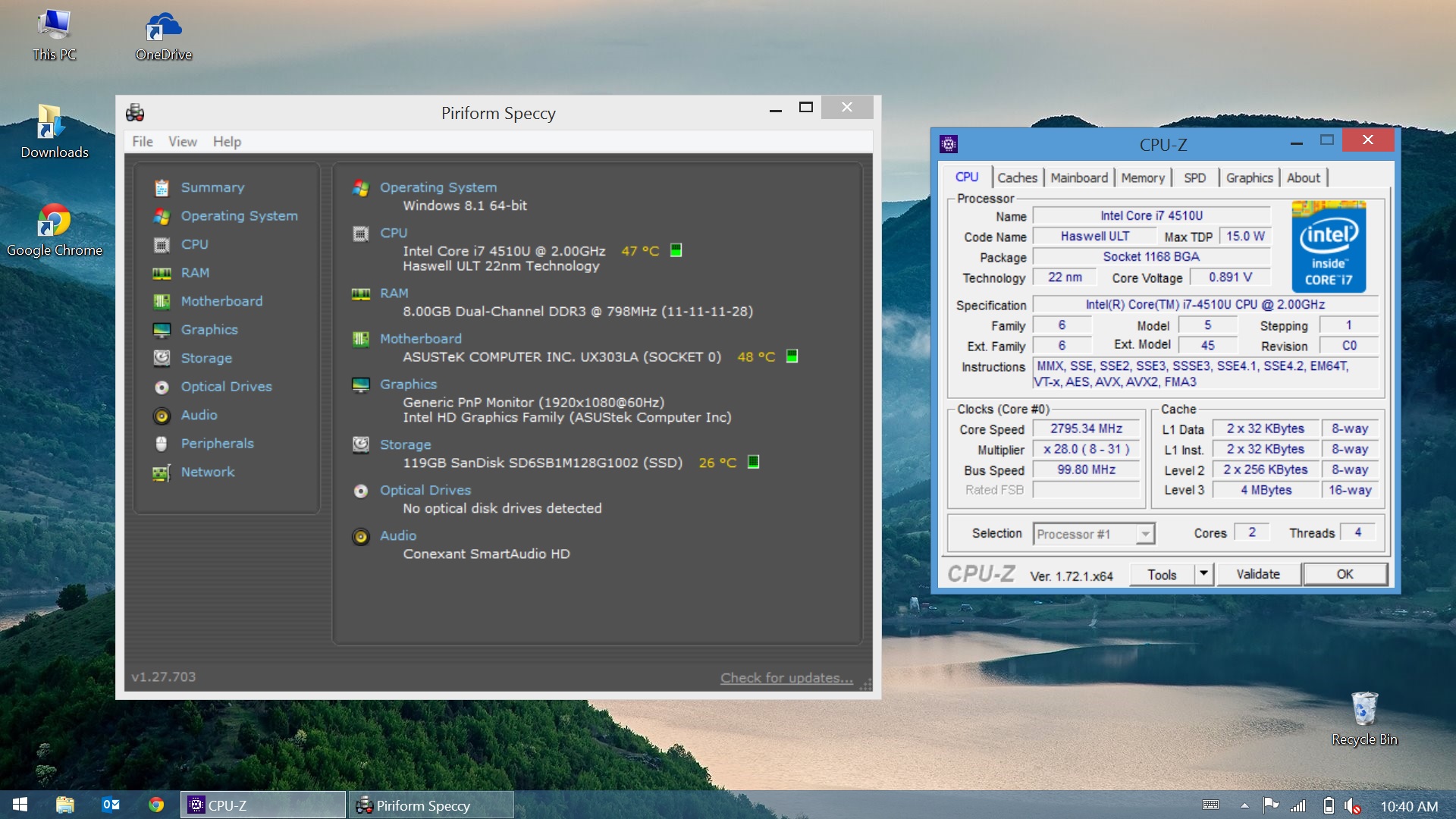Click the taskbar clock showing 10:40 AM
The image size is (1456, 819).
[x=1409, y=806]
